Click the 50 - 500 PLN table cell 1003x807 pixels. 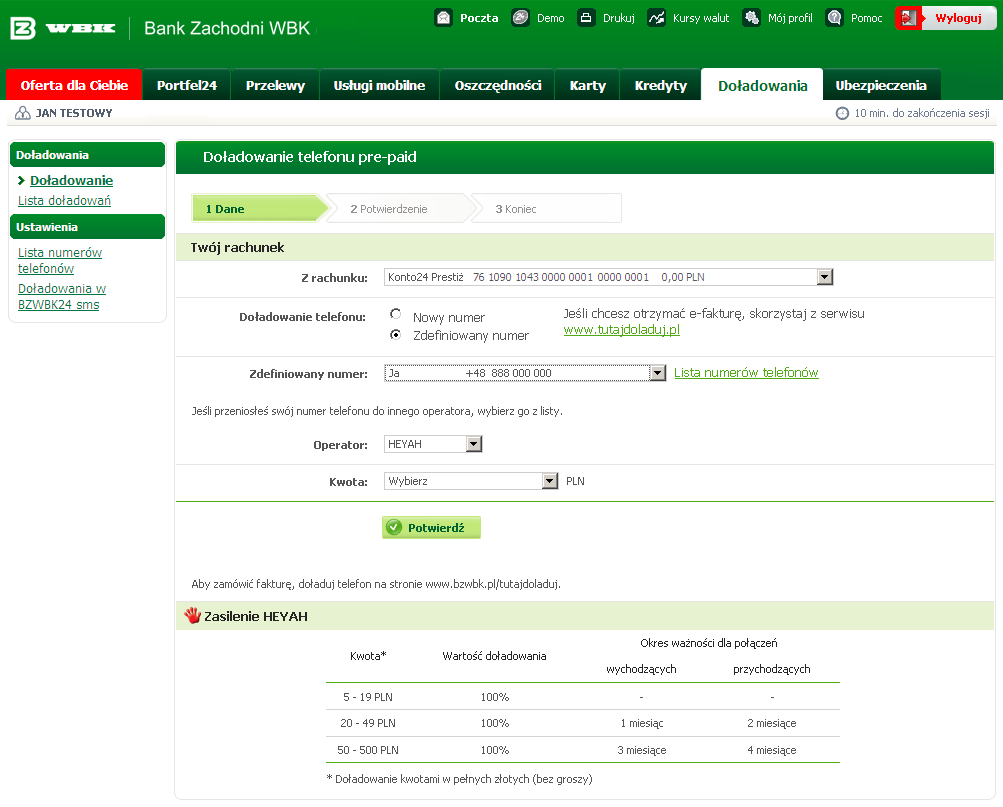point(368,750)
